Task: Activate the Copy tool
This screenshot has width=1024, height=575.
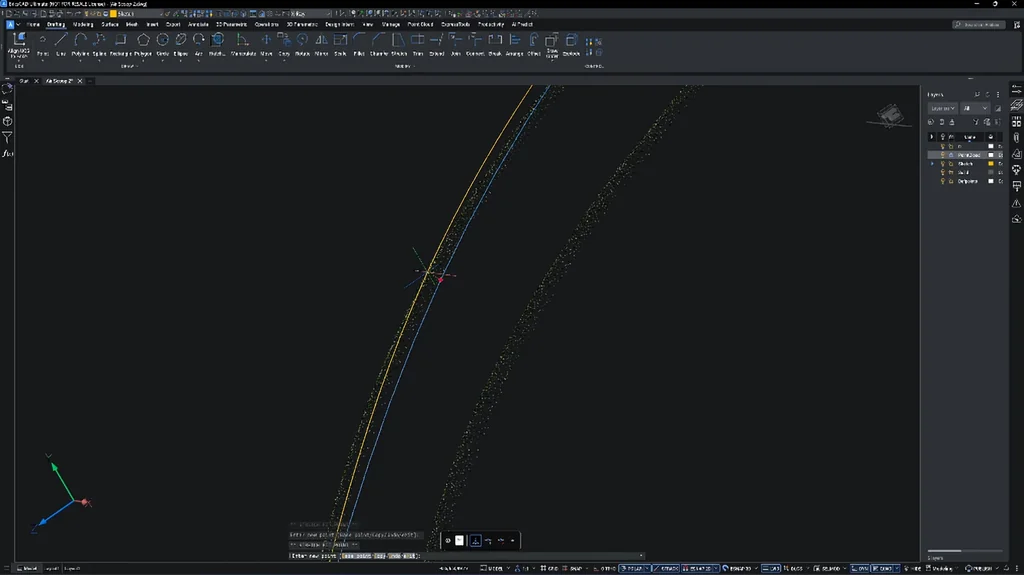Action: point(284,44)
